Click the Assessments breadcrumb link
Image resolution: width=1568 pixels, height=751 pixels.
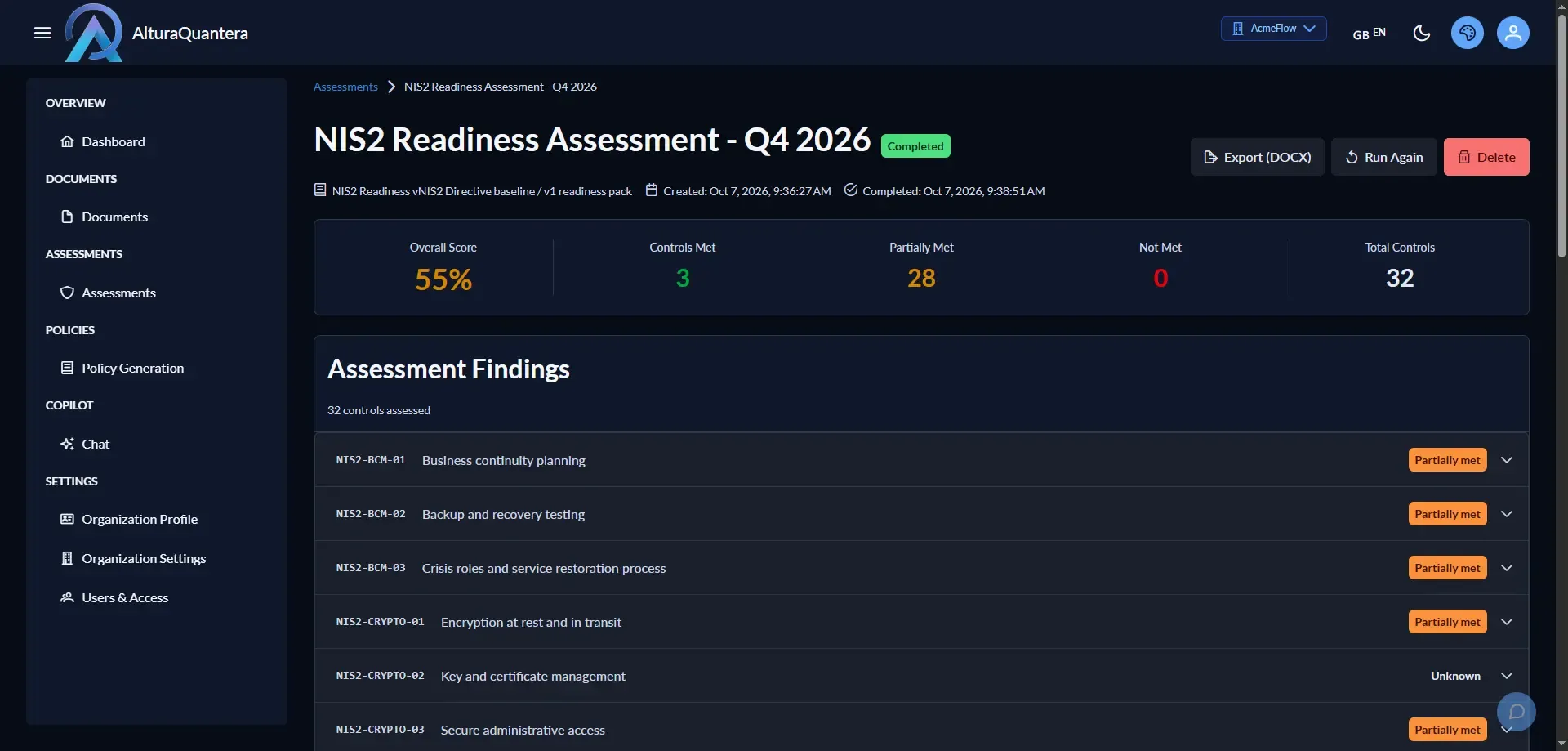tap(345, 87)
